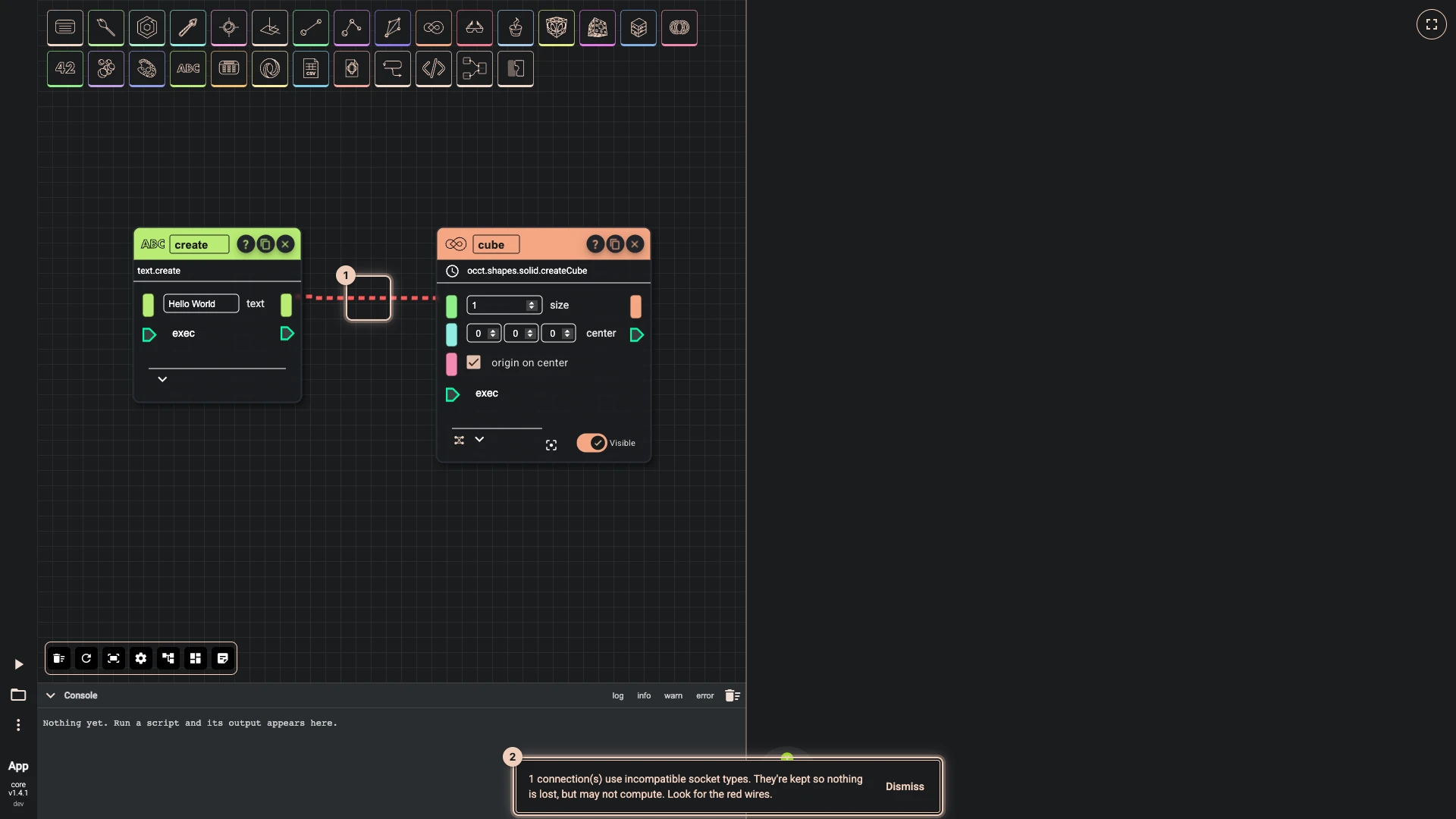The width and height of the screenshot is (1456, 819).
Task: Open the CSV file category icon
Action: coord(311,69)
